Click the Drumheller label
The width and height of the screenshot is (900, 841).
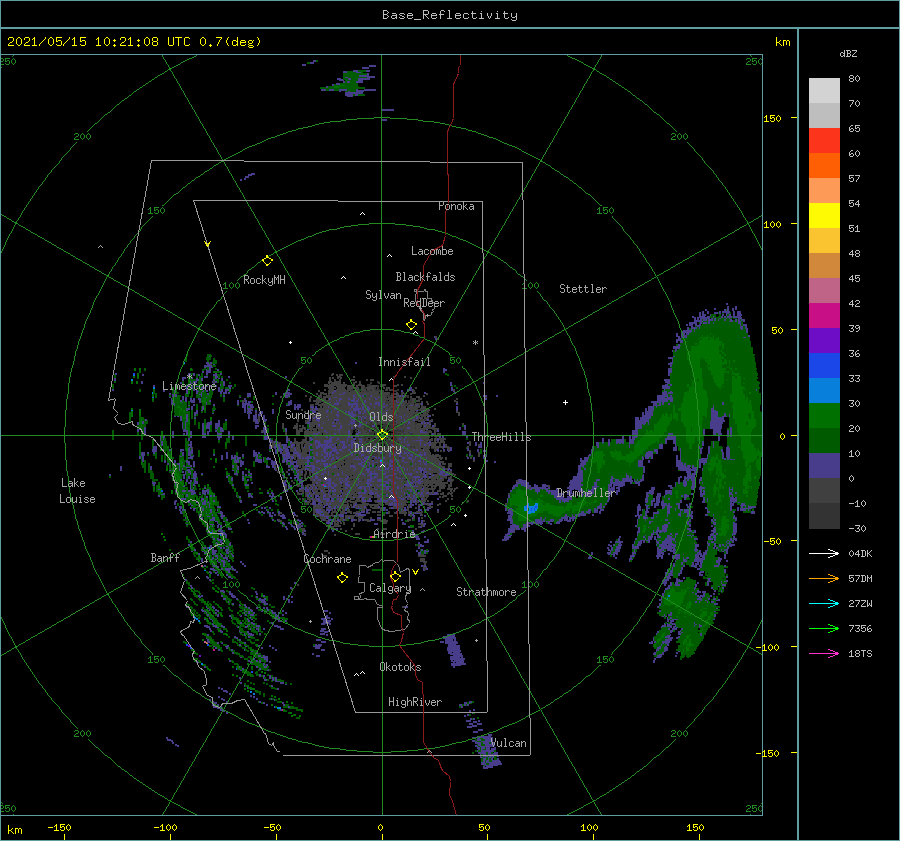[585, 493]
